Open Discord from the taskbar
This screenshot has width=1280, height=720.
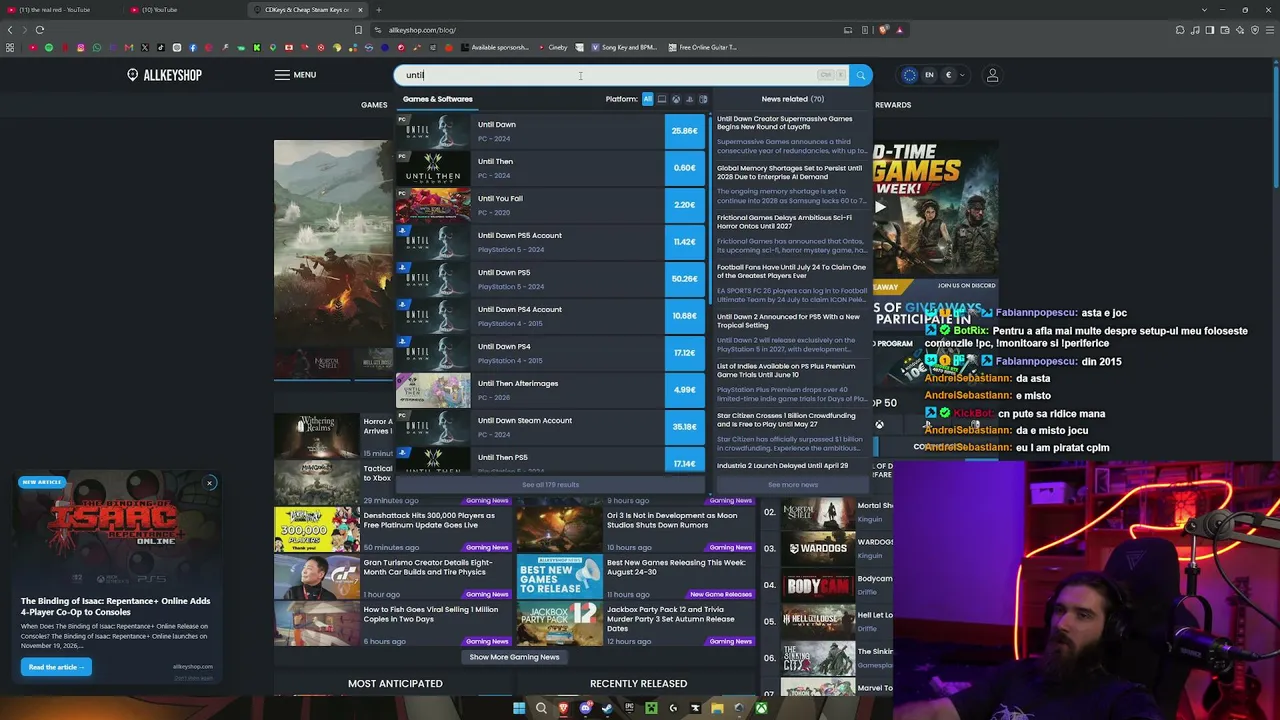pyautogui.click(x=585, y=708)
